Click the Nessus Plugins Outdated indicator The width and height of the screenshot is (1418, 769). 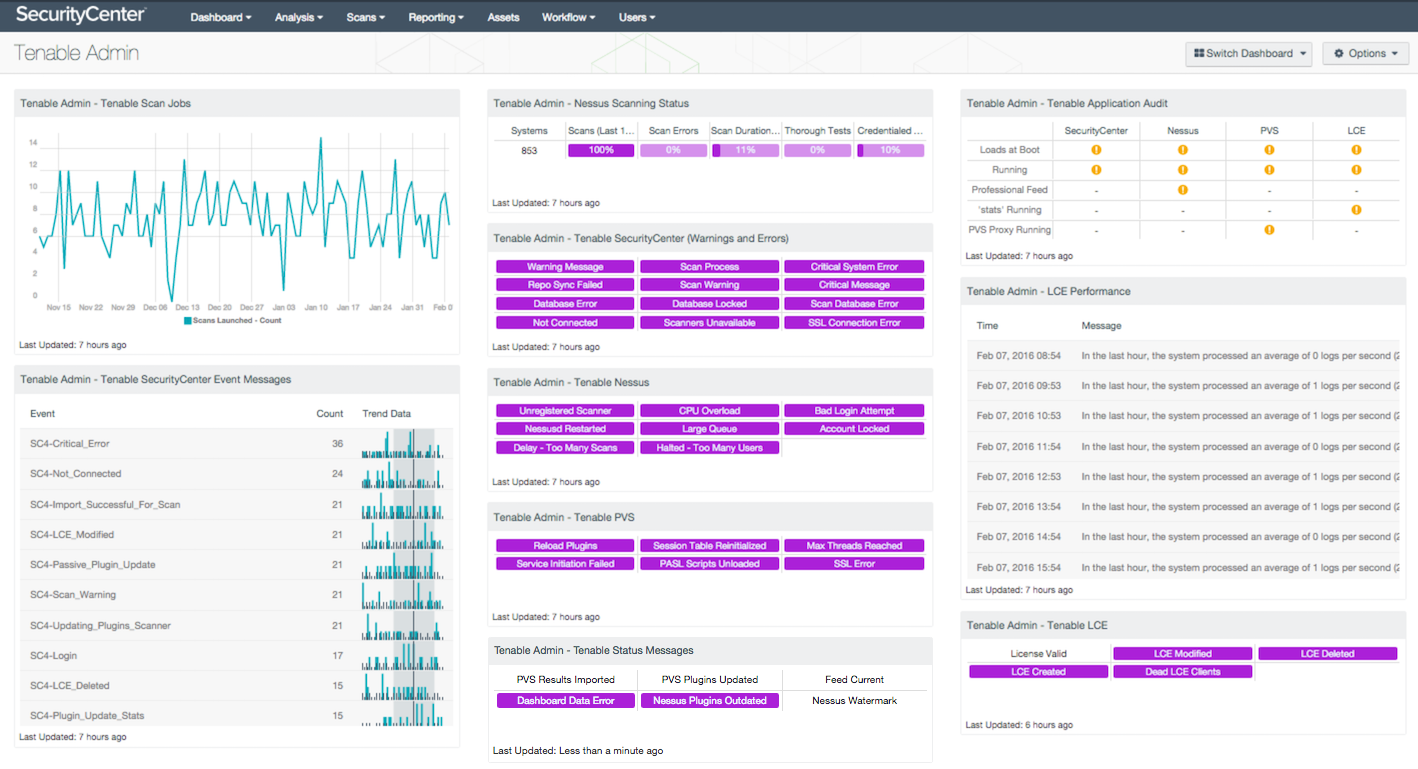709,701
